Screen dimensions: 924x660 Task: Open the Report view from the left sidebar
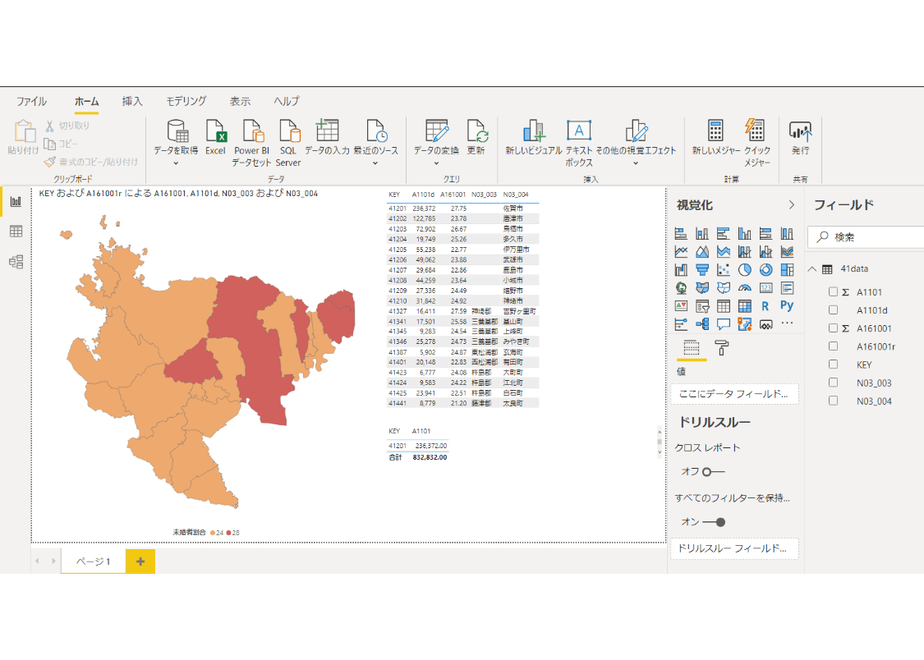click(16, 202)
